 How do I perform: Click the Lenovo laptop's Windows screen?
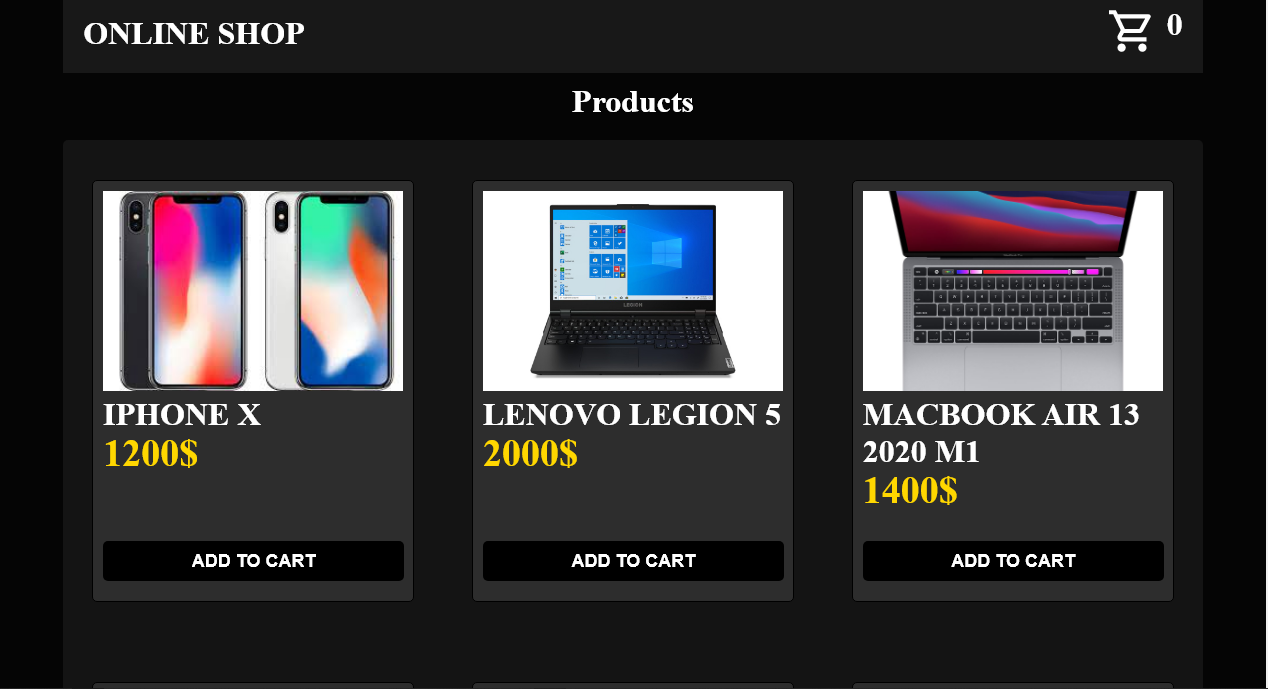(x=633, y=253)
